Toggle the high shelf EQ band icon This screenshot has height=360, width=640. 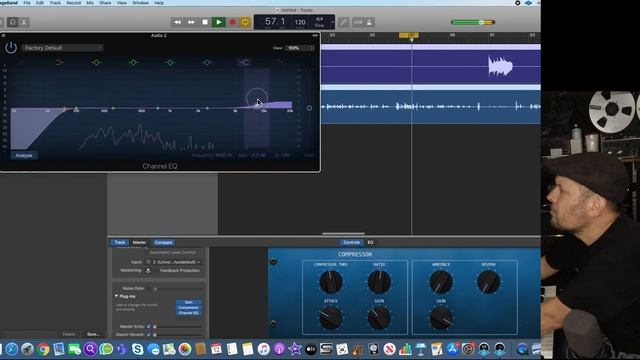[x=244, y=62]
